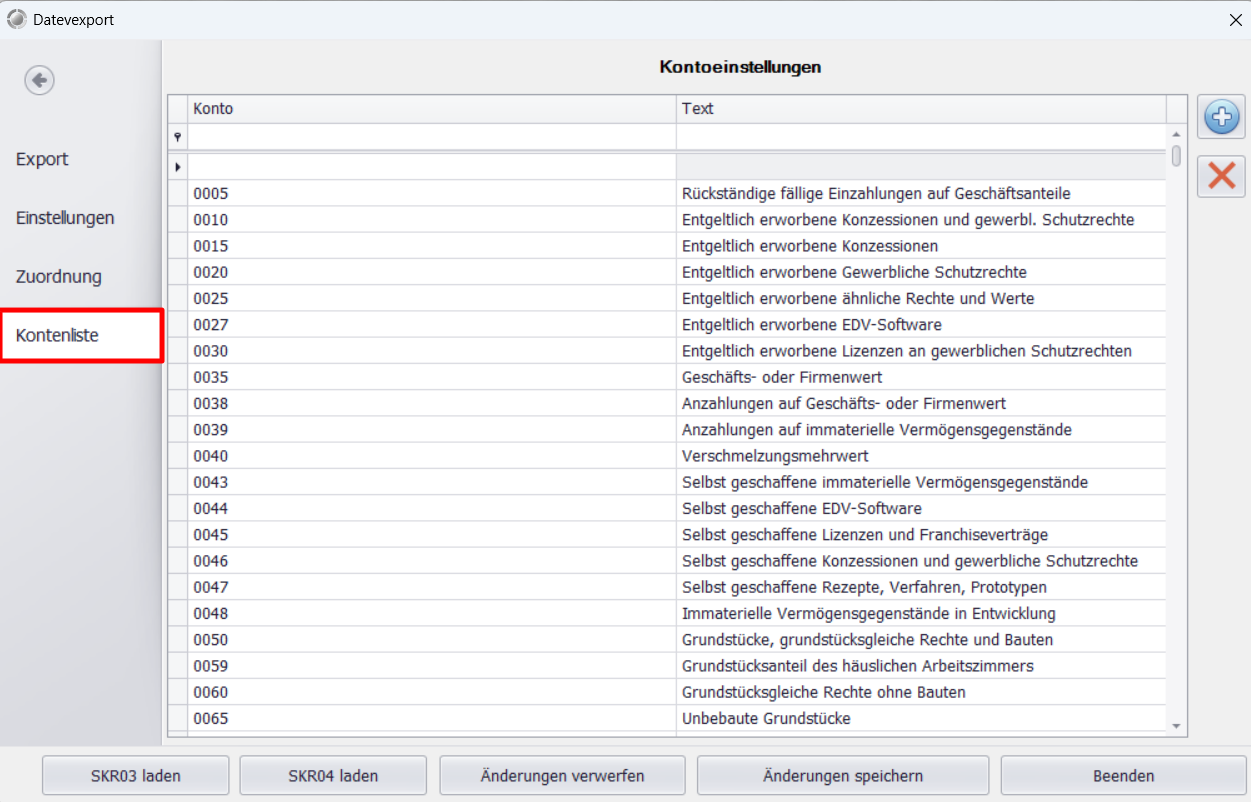
Task: Select account 0038 cell
Action: pos(432,403)
